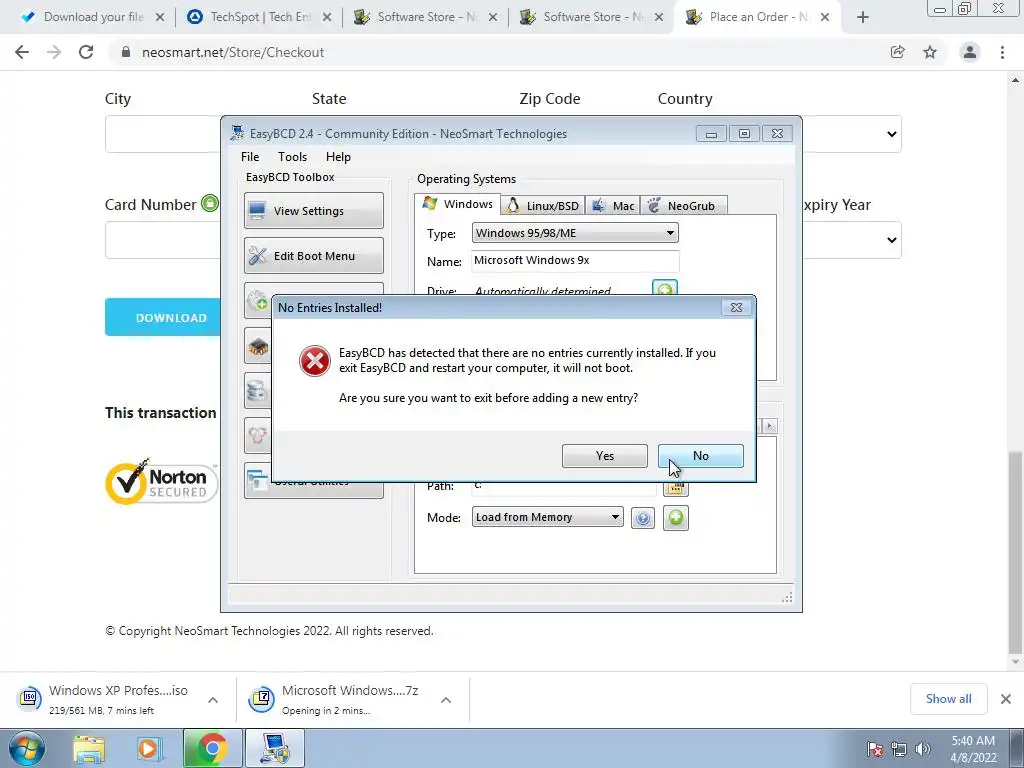1024x768 pixels.
Task: Open the Windows Start menu
Action: click(x=27, y=749)
